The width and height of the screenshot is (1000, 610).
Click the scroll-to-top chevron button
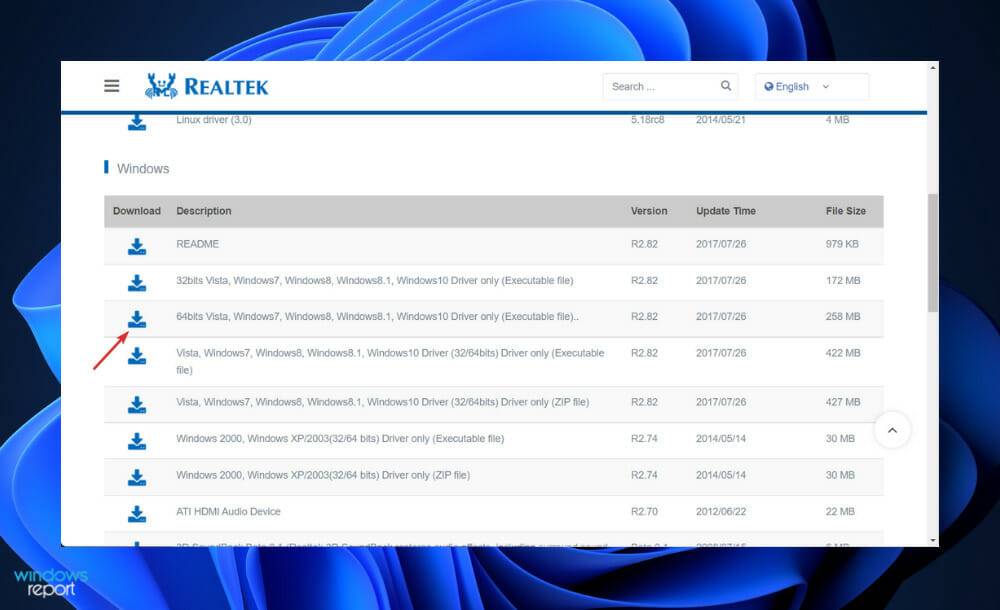tap(892, 430)
